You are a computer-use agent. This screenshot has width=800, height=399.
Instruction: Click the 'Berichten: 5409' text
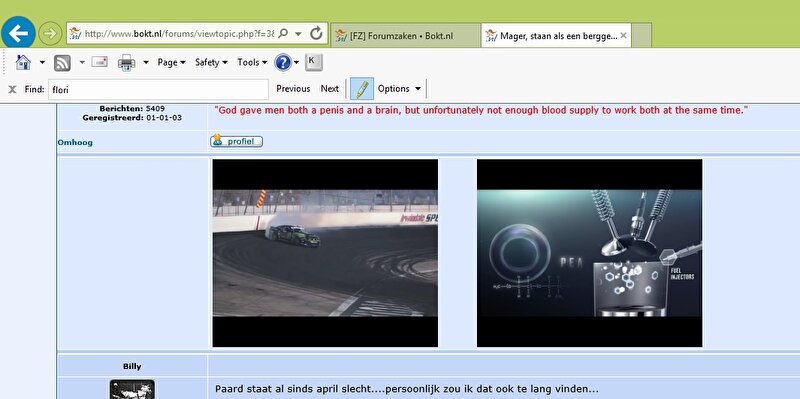pyautogui.click(x=132, y=109)
